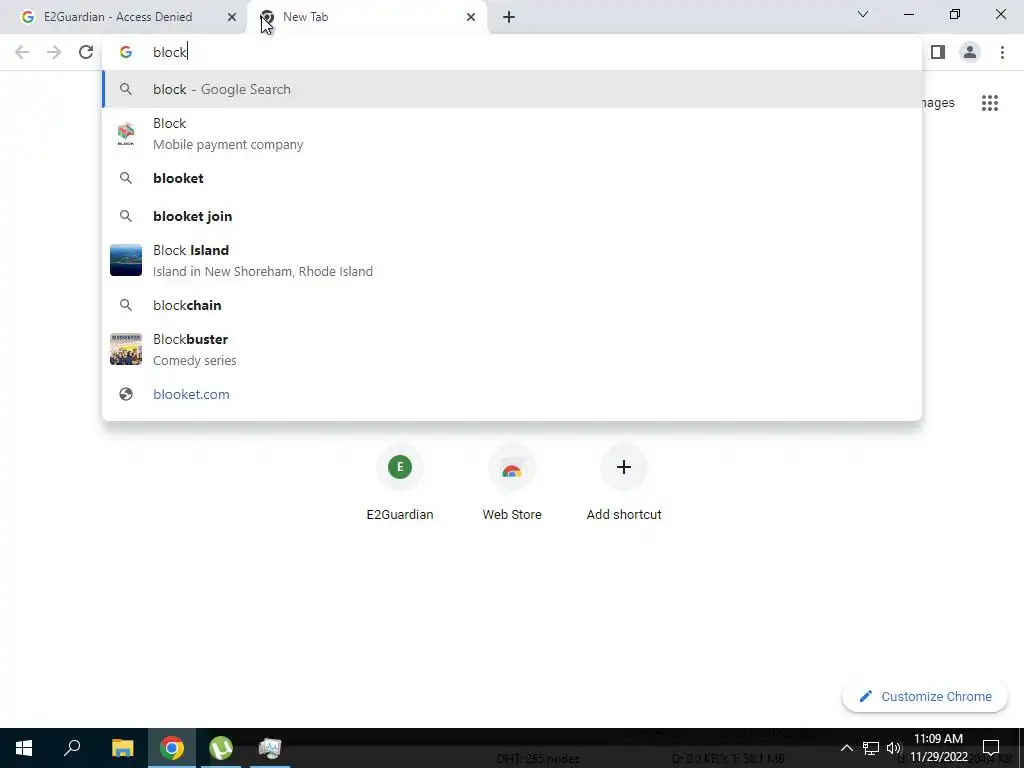Click globe icon beside blooket.com
The height and width of the screenshot is (768, 1024).
tap(126, 394)
